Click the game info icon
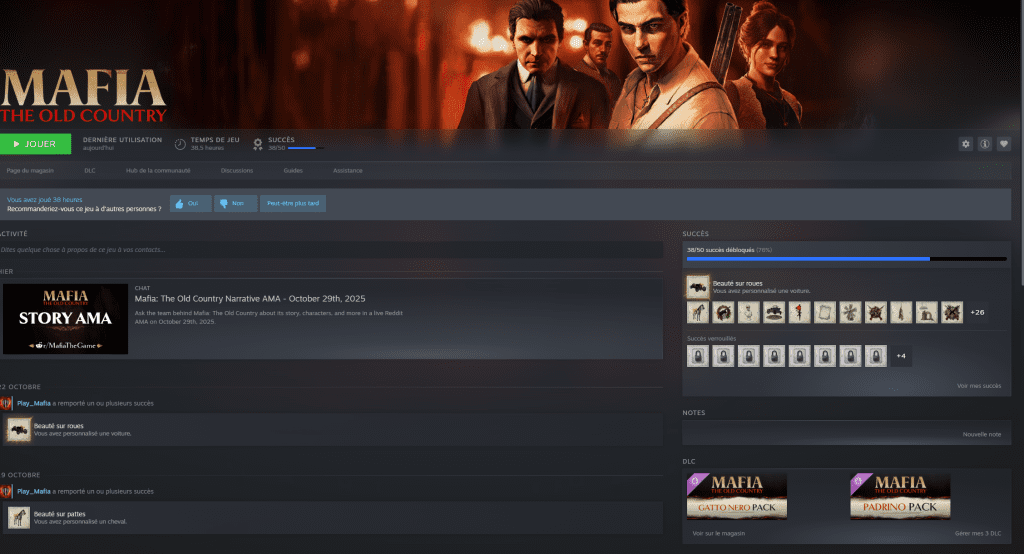The height and width of the screenshot is (554, 1024). click(x=985, y=144)
